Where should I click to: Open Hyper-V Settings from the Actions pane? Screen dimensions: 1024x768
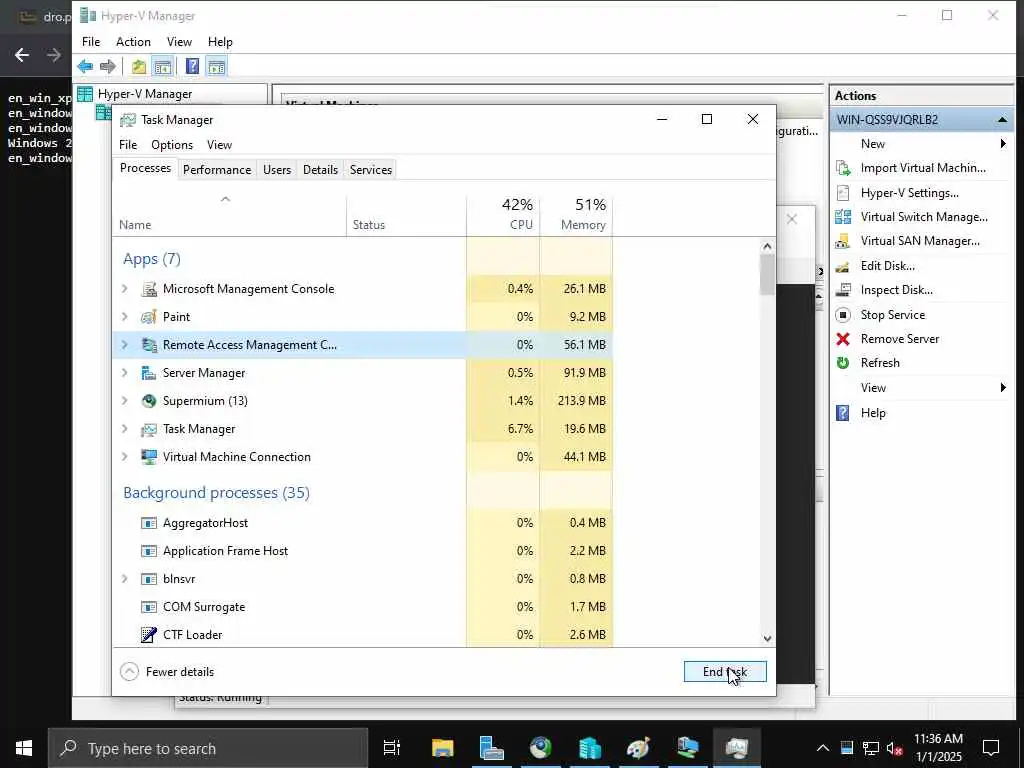click(909, 193)
